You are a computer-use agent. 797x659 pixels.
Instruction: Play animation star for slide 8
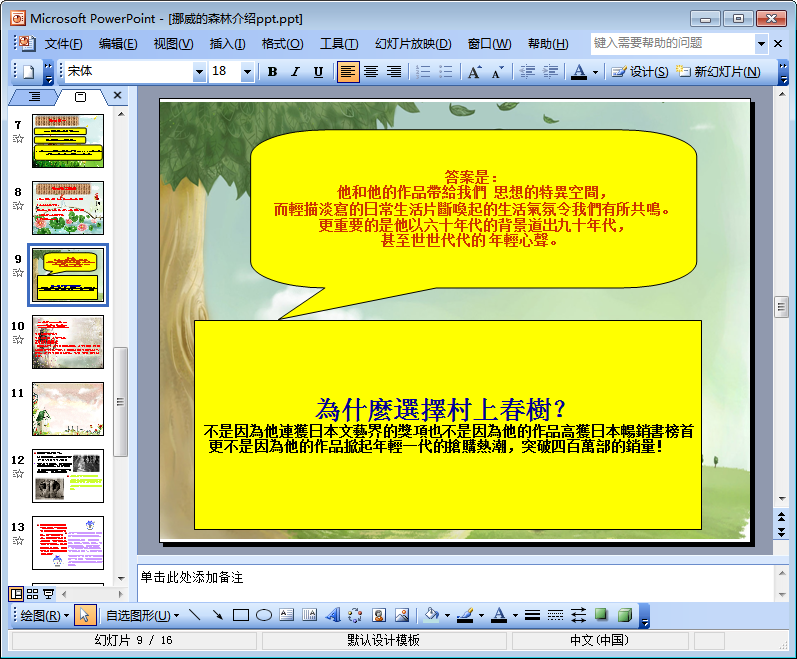[x=18, y=206]
